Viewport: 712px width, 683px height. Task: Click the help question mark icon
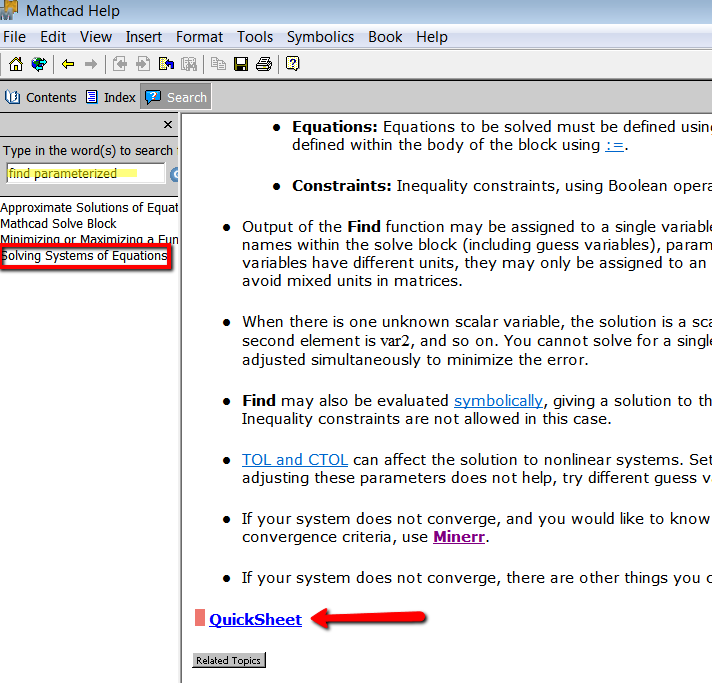coord(293,64)
